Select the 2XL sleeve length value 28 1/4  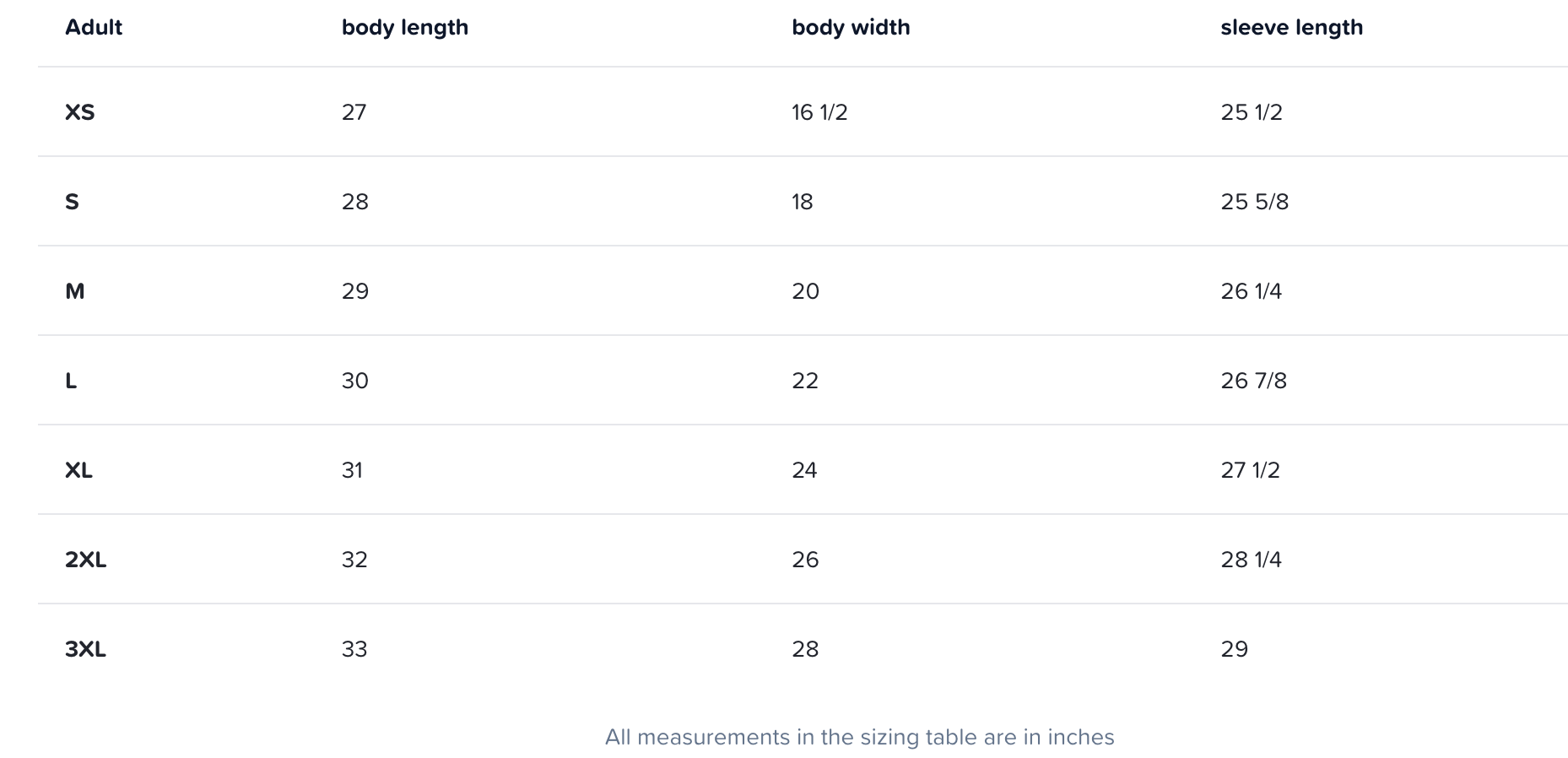tap(1251, 560)
